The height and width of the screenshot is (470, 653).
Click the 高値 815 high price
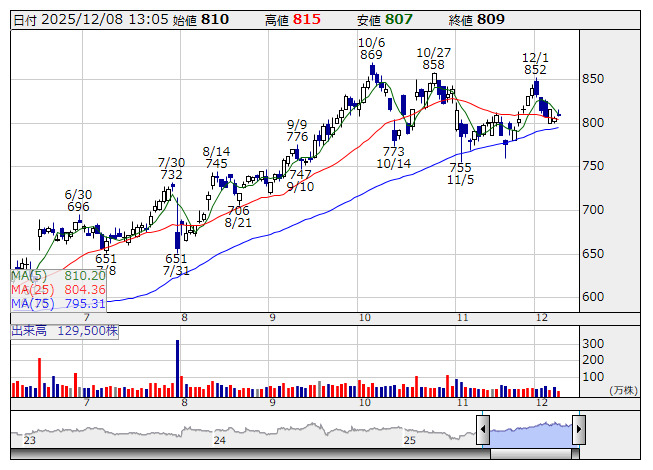[x=293, y=20]
